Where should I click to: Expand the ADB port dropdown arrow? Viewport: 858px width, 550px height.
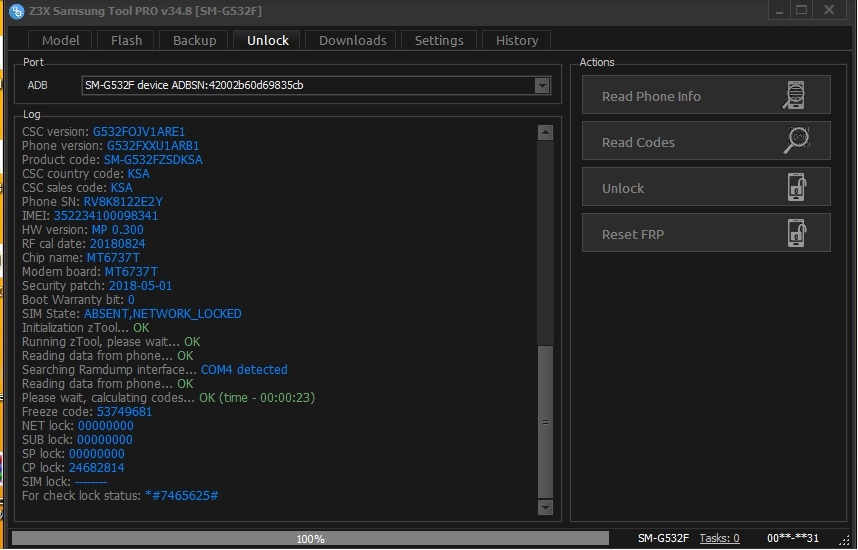click(x=542, y=85)
